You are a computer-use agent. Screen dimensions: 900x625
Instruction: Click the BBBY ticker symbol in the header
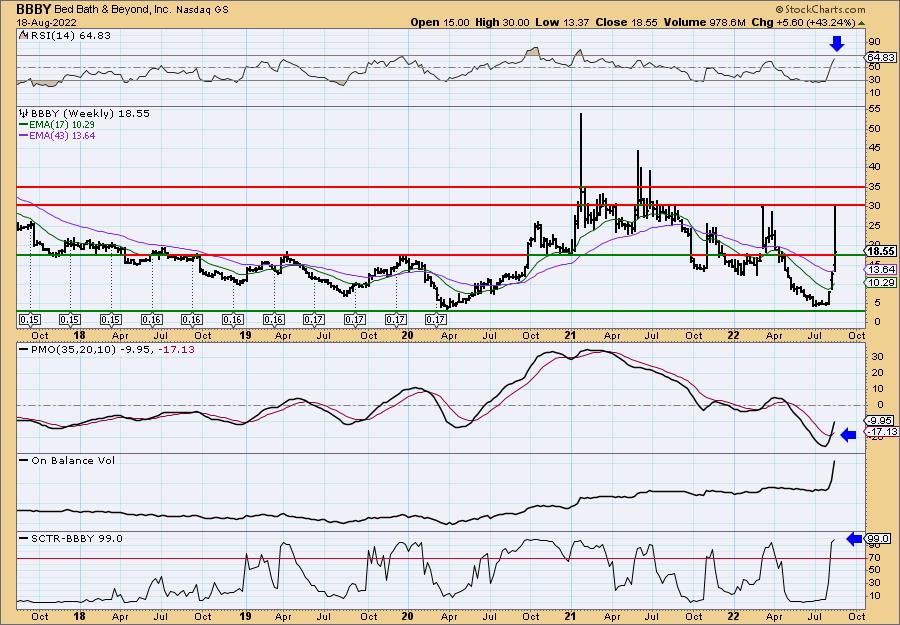pos(35,9)
